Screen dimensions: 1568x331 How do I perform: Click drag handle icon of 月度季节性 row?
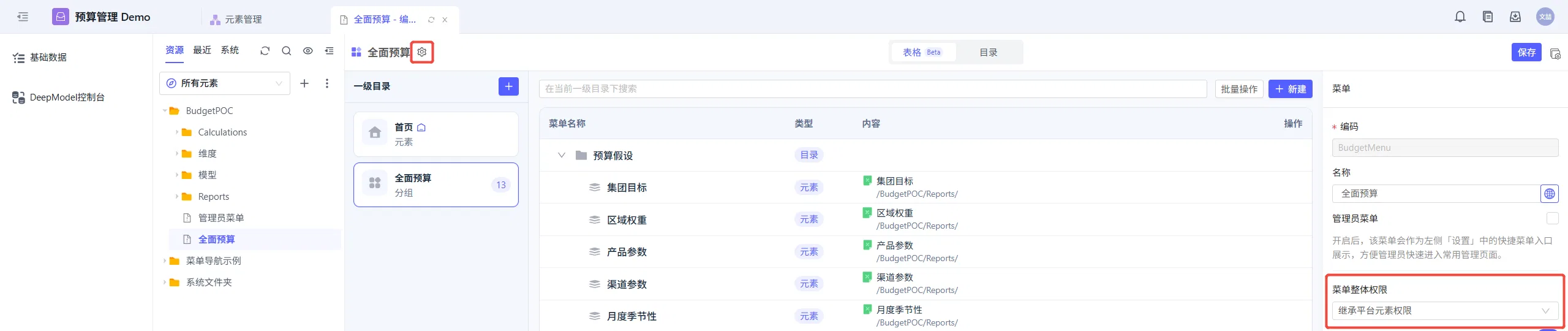[594, 316]
